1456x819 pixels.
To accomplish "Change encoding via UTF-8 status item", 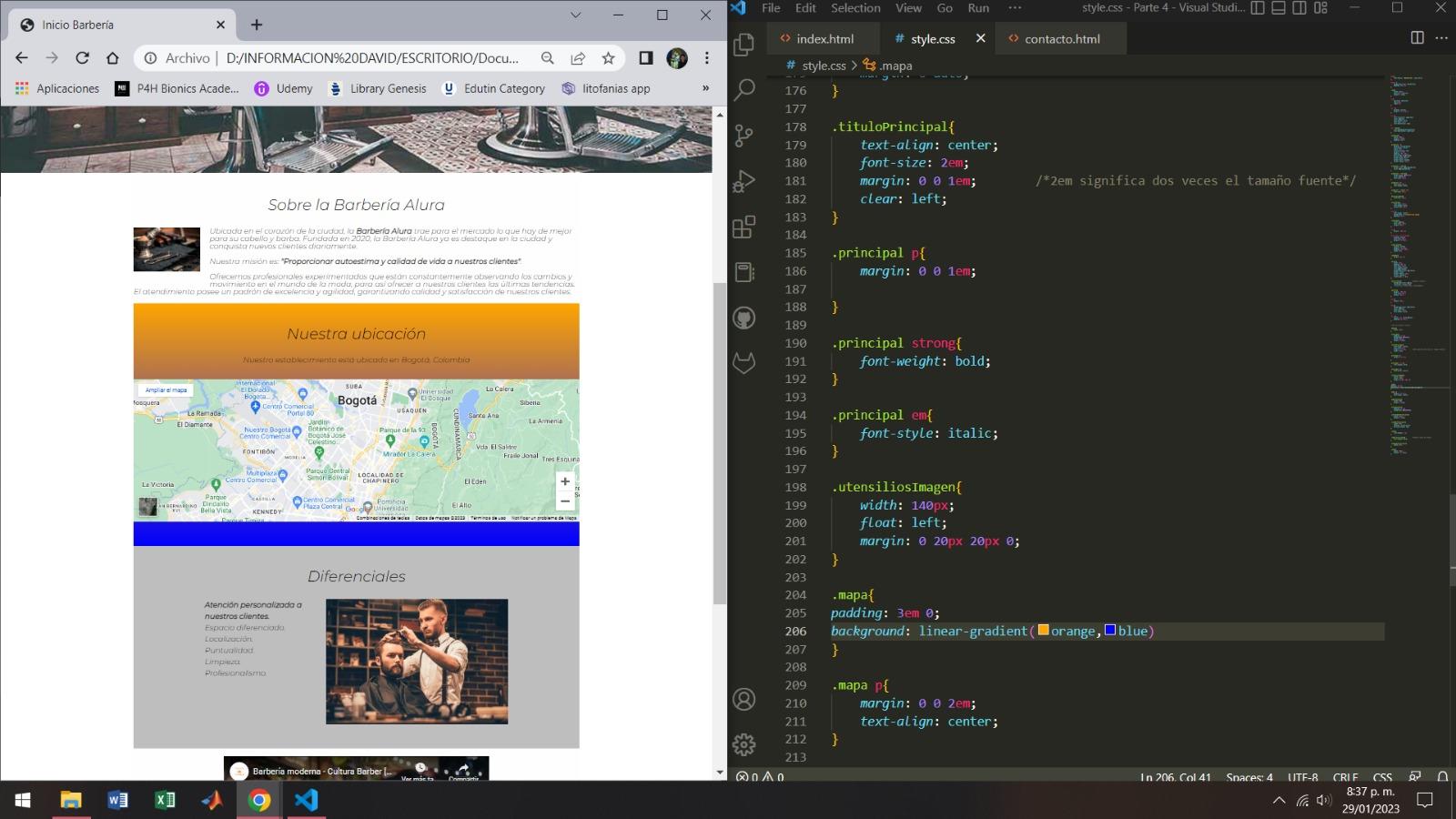I will pos(1302,777).
